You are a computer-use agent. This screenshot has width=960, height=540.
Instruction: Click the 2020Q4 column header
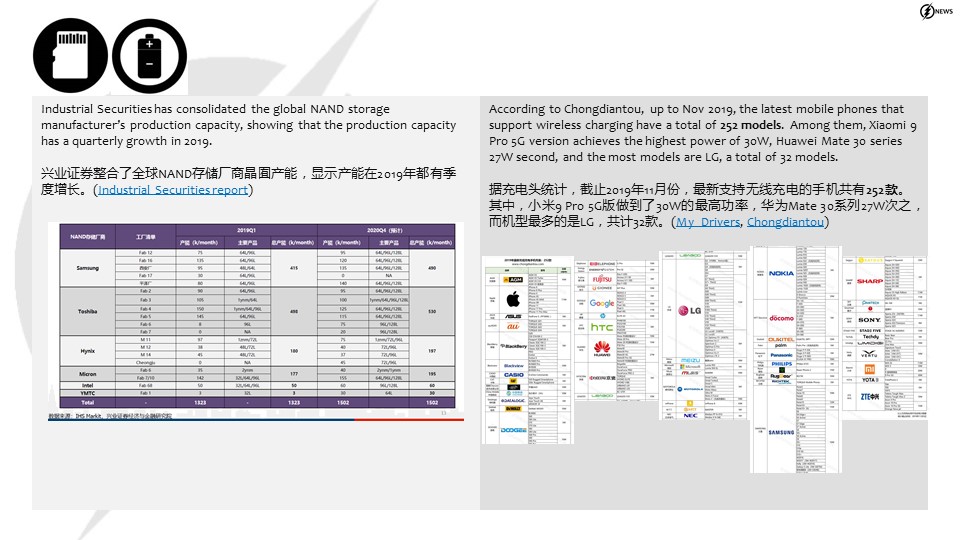tap(386, 230)
